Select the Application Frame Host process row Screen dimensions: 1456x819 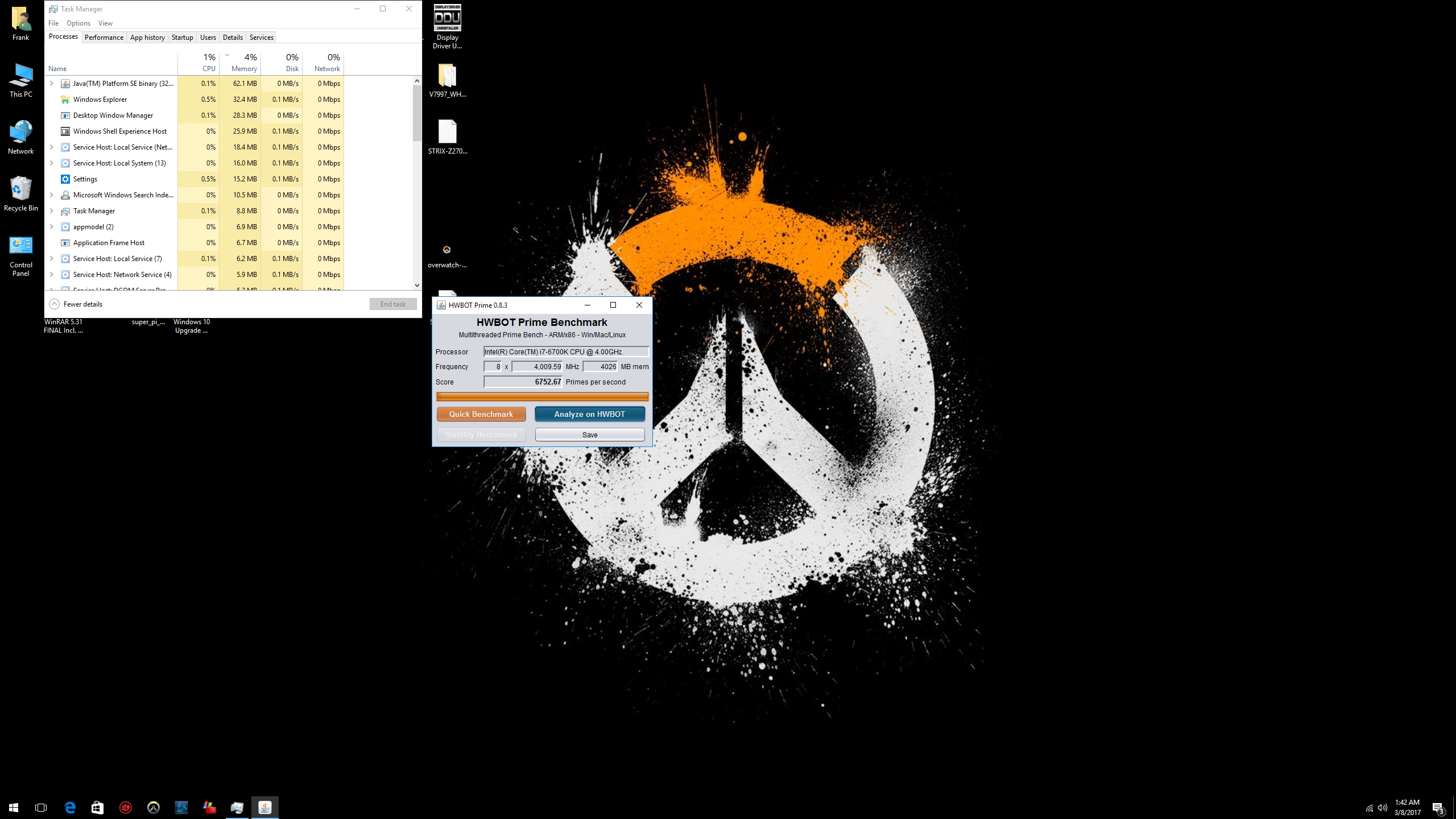(x=195, y=243)
